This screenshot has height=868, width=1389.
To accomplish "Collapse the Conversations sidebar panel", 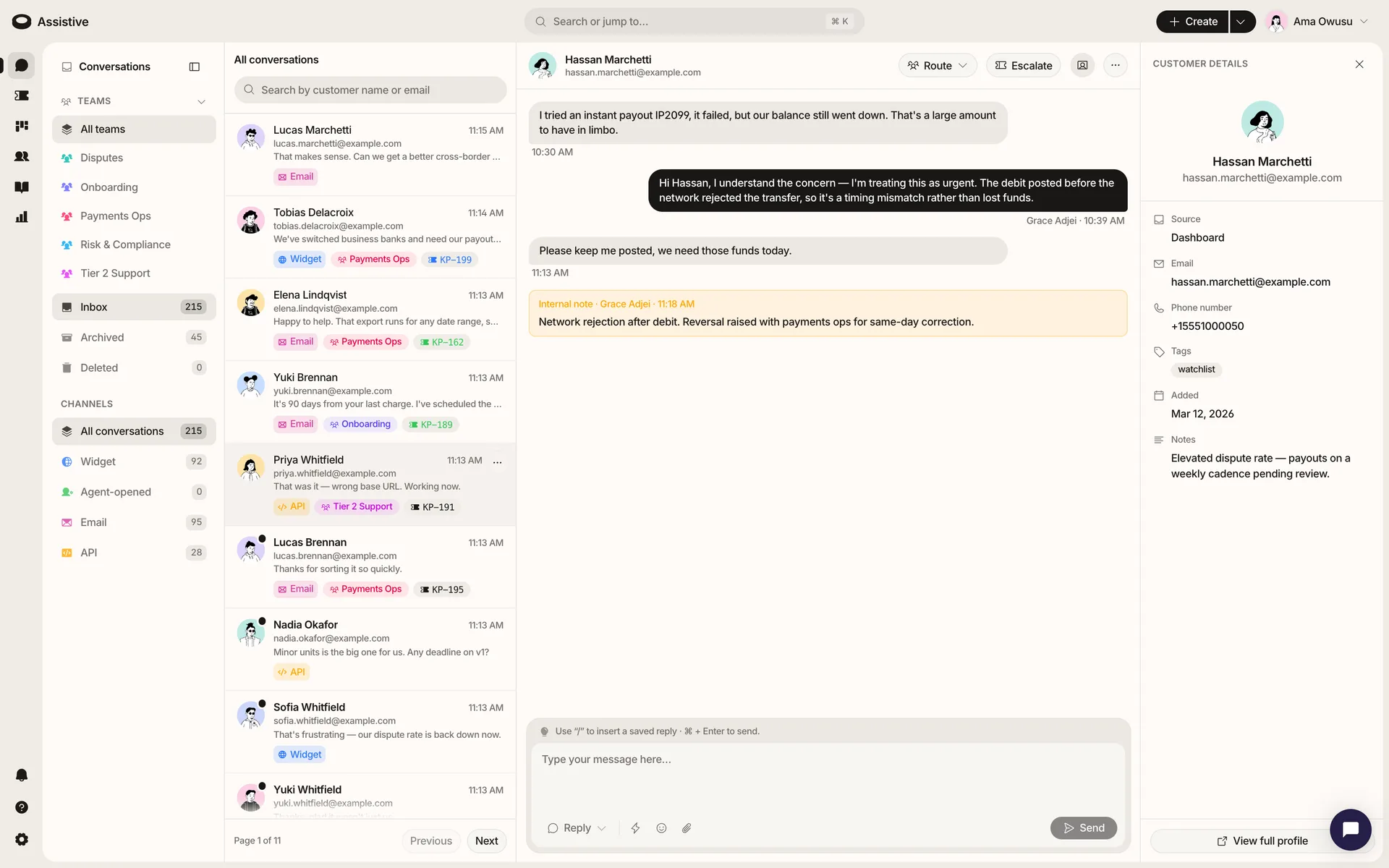I will click(x=195, y=67).
